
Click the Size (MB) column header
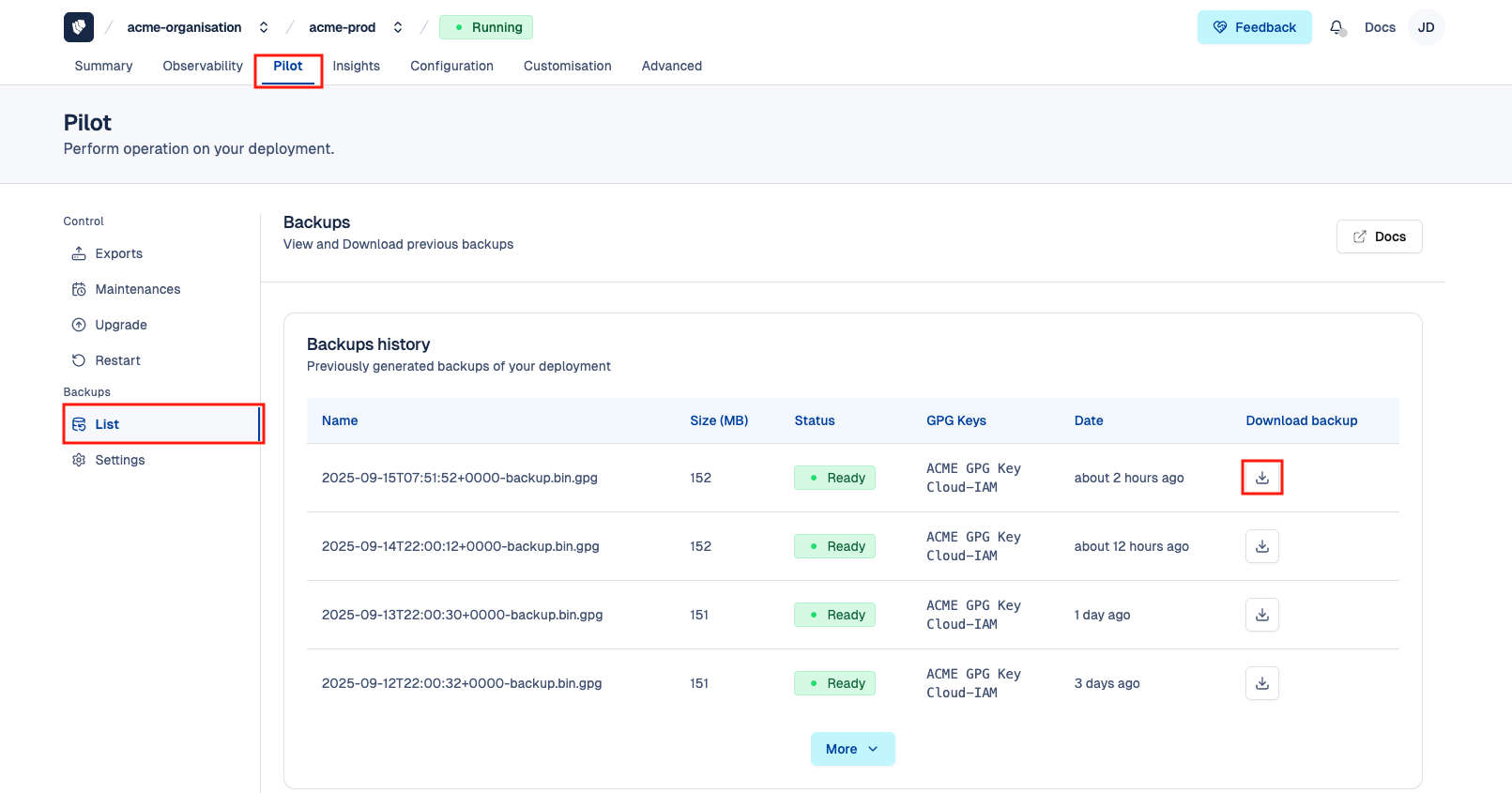[719, 420]
